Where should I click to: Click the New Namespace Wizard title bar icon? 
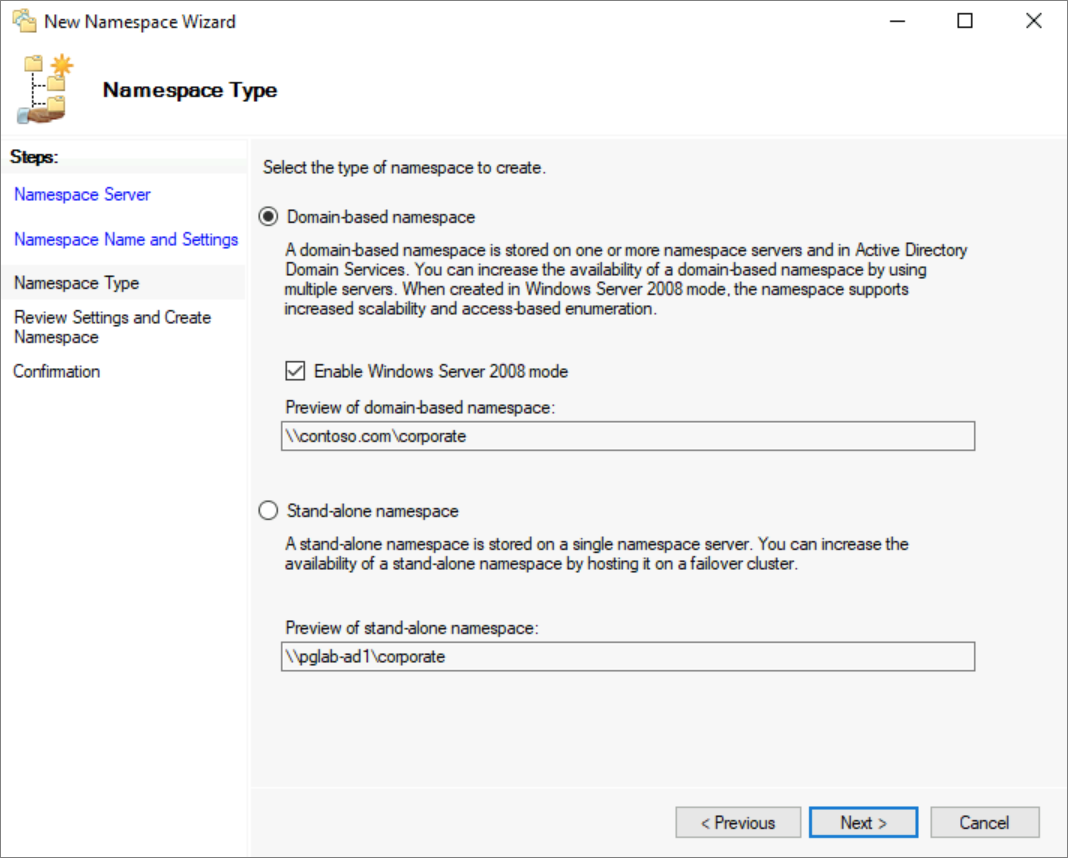point(25,20)
